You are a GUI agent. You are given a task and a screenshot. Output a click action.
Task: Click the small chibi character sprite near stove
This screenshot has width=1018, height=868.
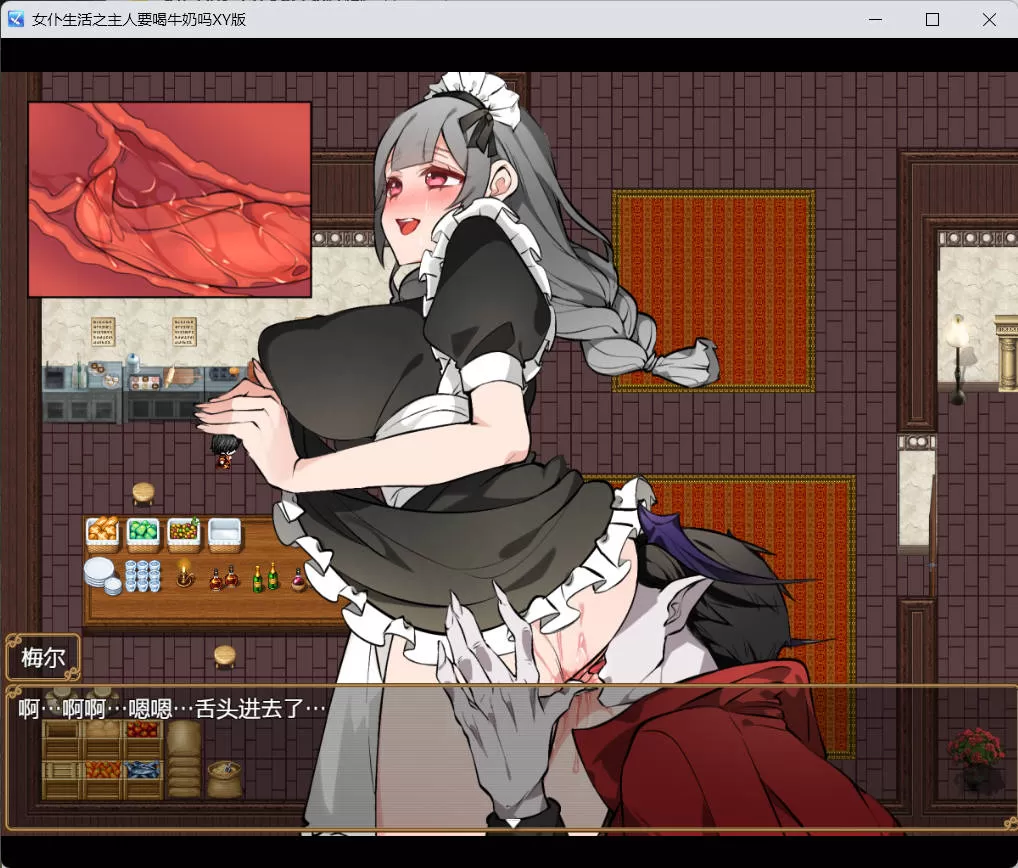222,452
